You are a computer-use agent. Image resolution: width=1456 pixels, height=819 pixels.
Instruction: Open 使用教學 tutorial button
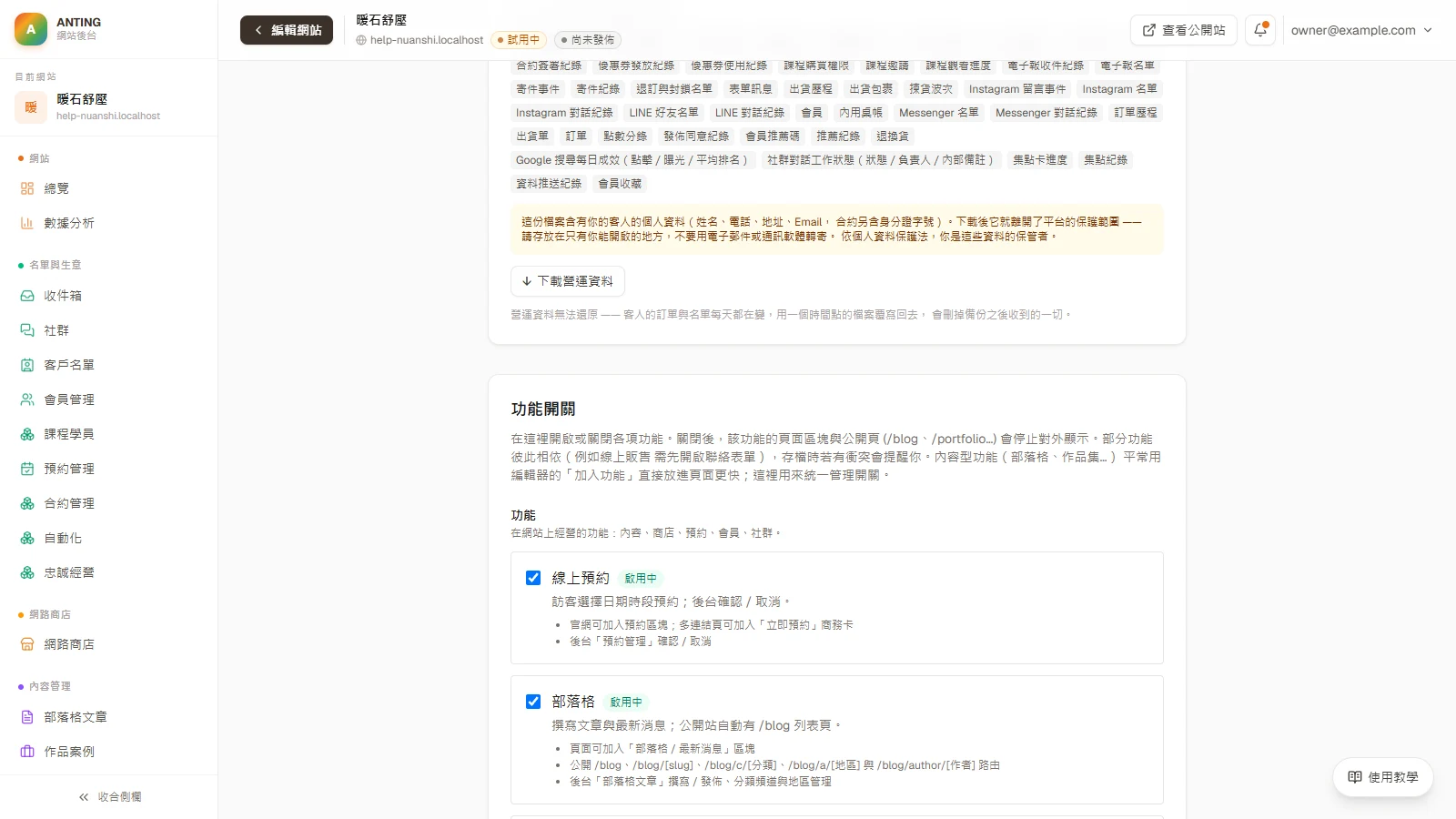[x=1383, y=777]
